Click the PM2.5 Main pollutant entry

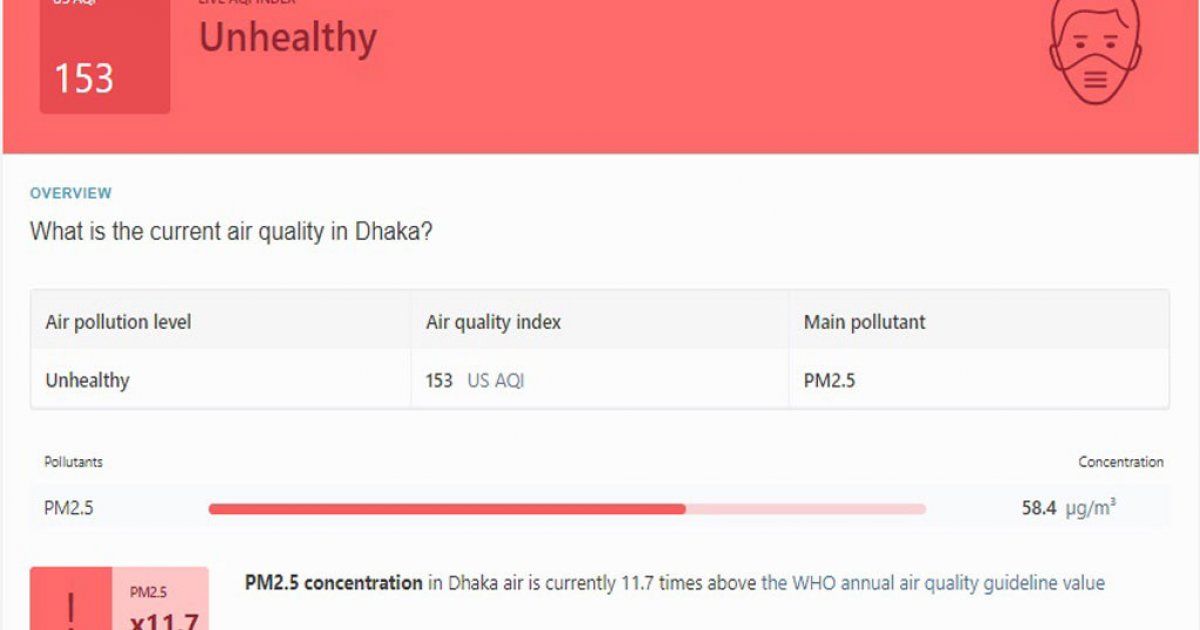(829, 380)
